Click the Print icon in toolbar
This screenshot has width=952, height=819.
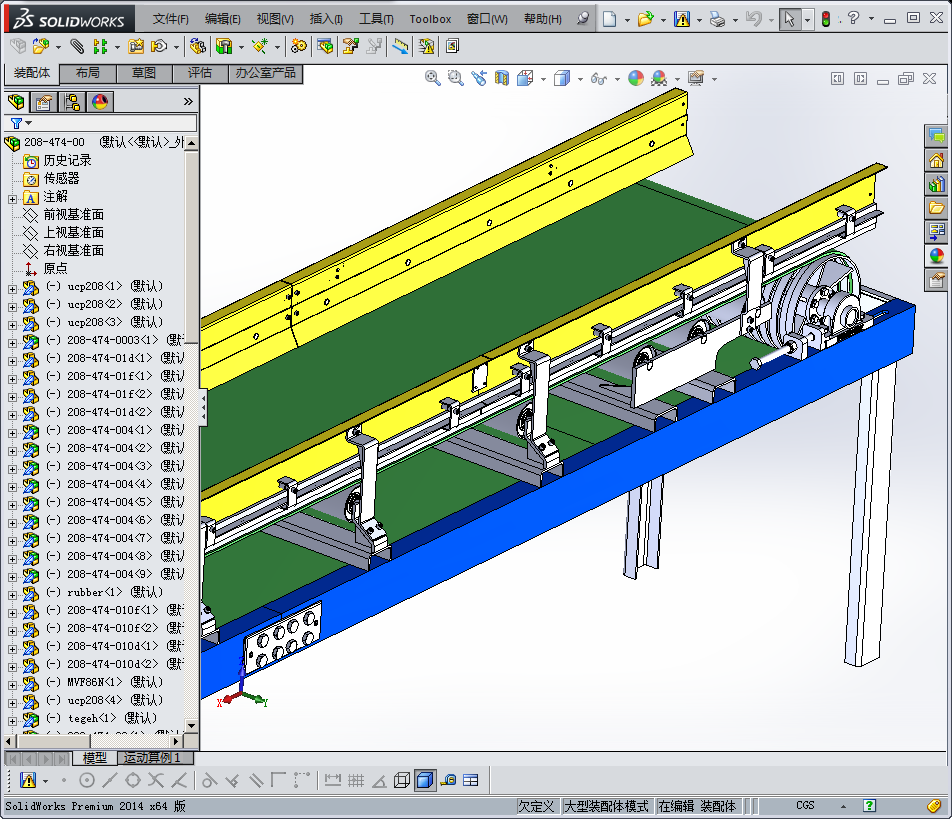pyautogui.click(x=717, y=19)
